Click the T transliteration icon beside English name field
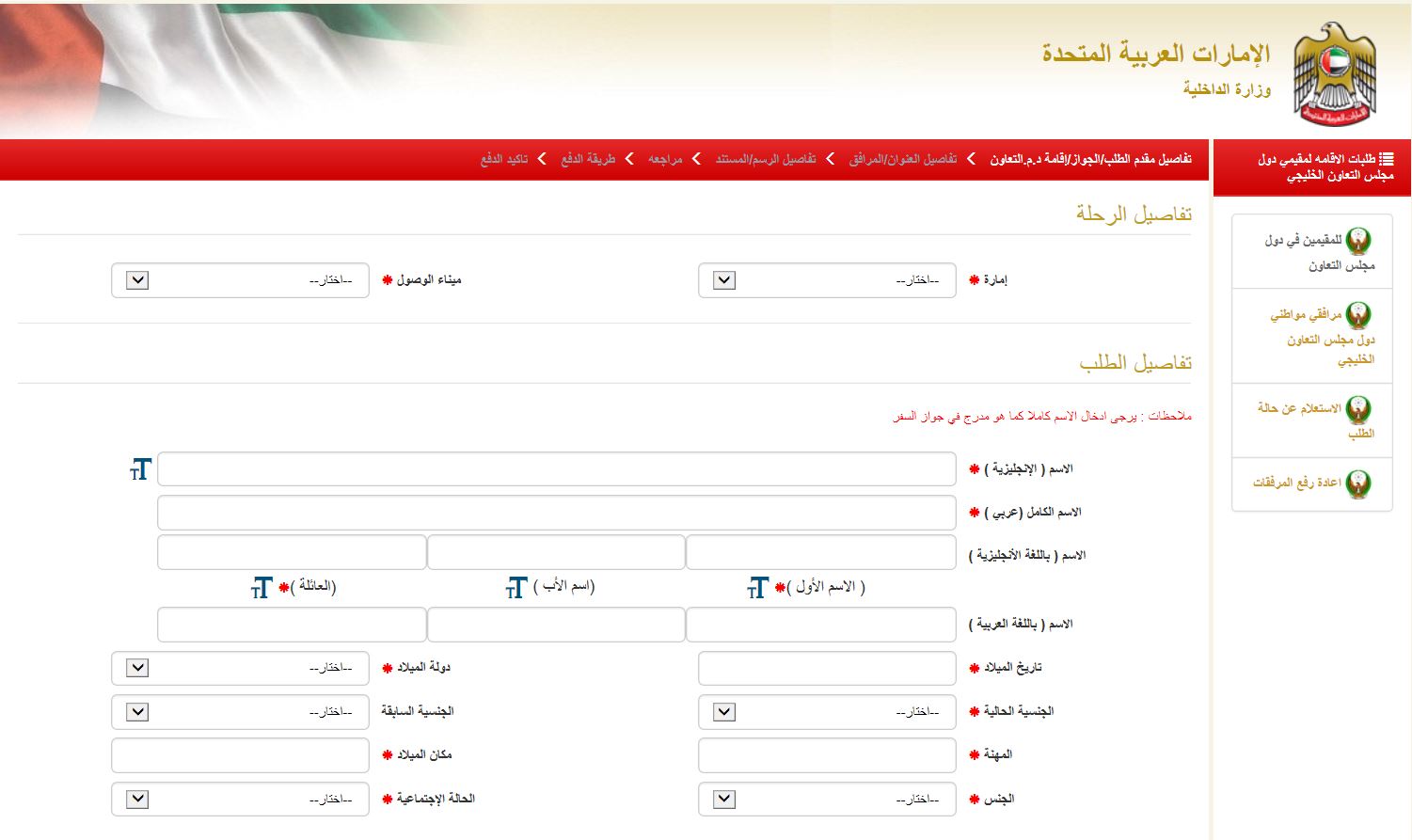This screenshot has height=840, width=1412. (139, 468)
